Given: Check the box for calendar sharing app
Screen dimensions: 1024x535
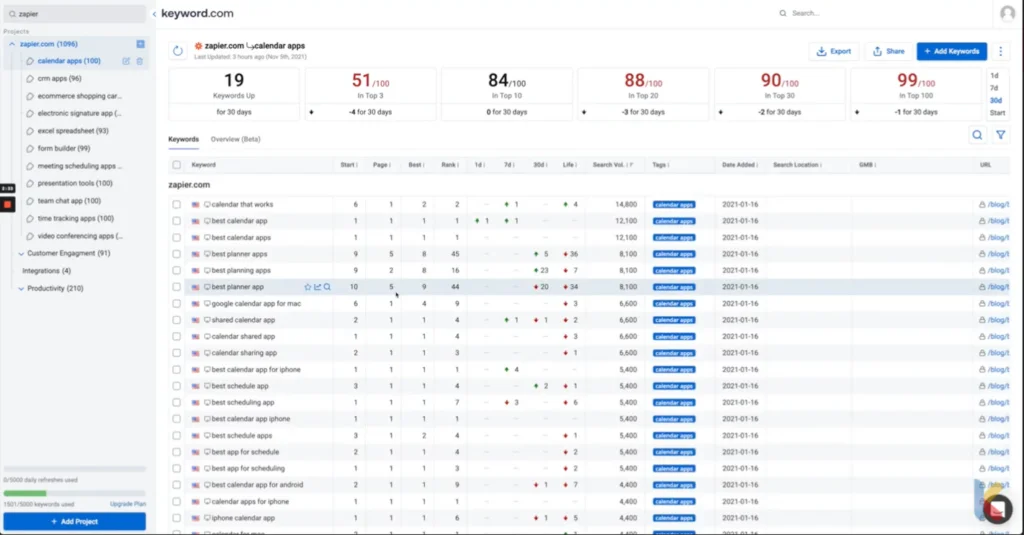Looking at the screenshot, I should click(x=176, y=353).
